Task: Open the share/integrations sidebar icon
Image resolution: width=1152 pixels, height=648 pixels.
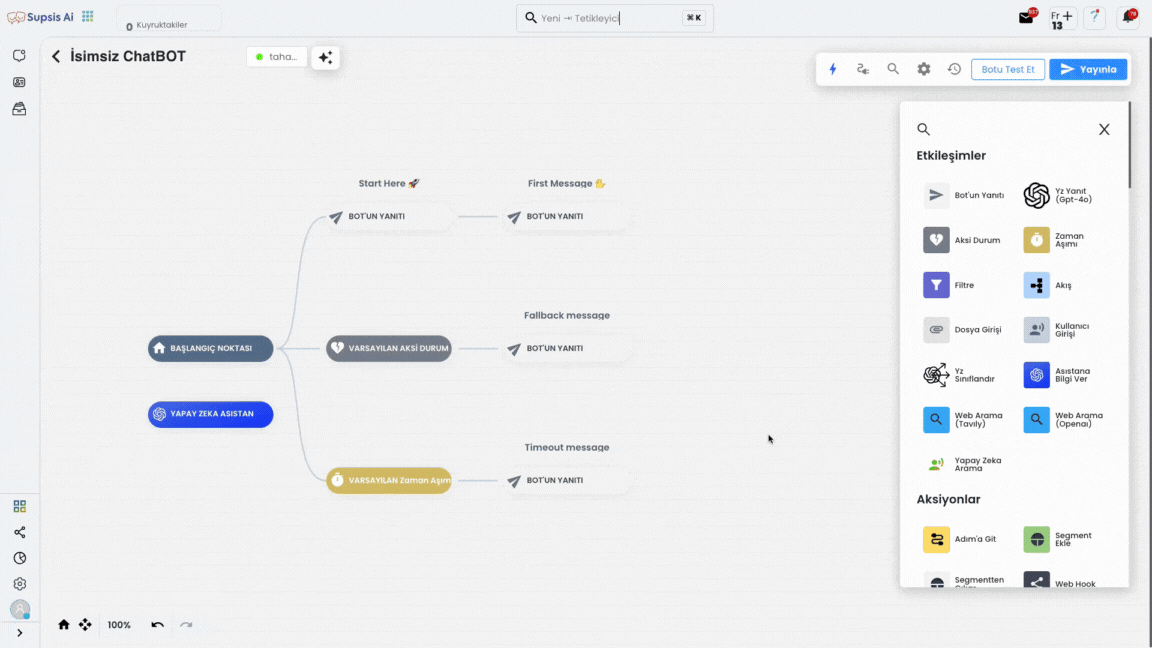Action: [20, 532]
